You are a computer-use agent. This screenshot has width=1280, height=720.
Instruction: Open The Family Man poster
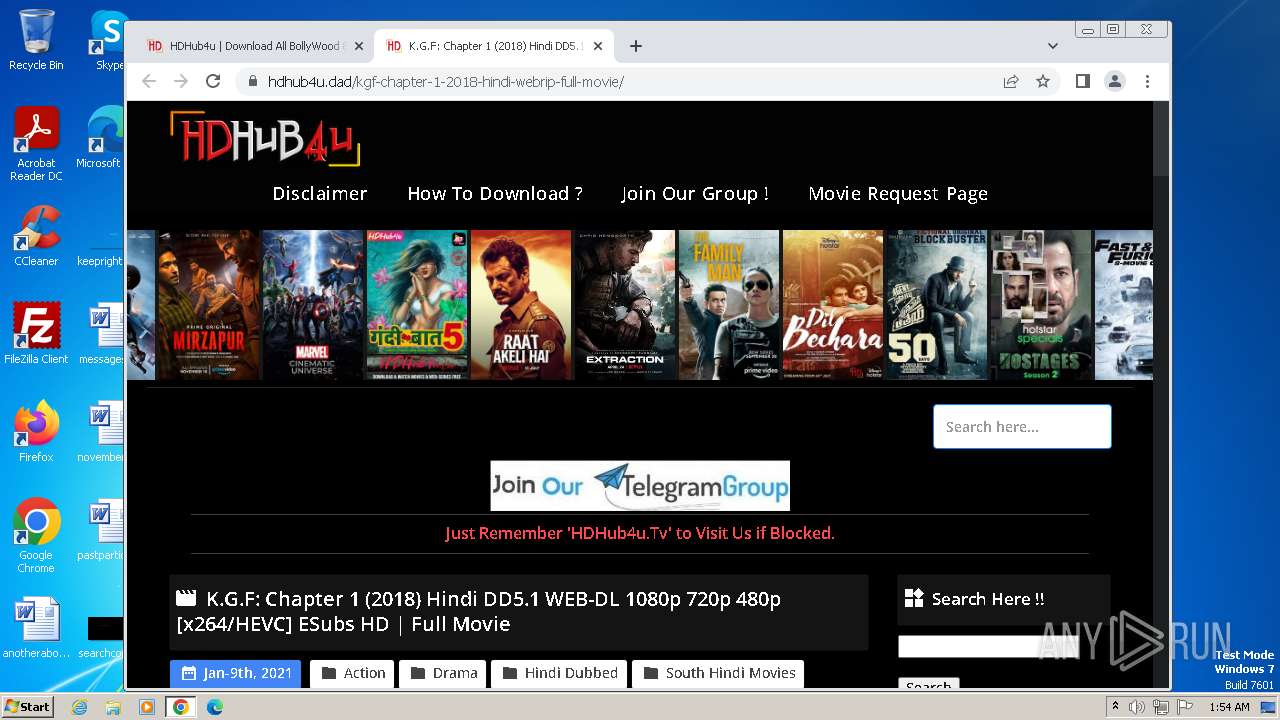pos(729,305)
